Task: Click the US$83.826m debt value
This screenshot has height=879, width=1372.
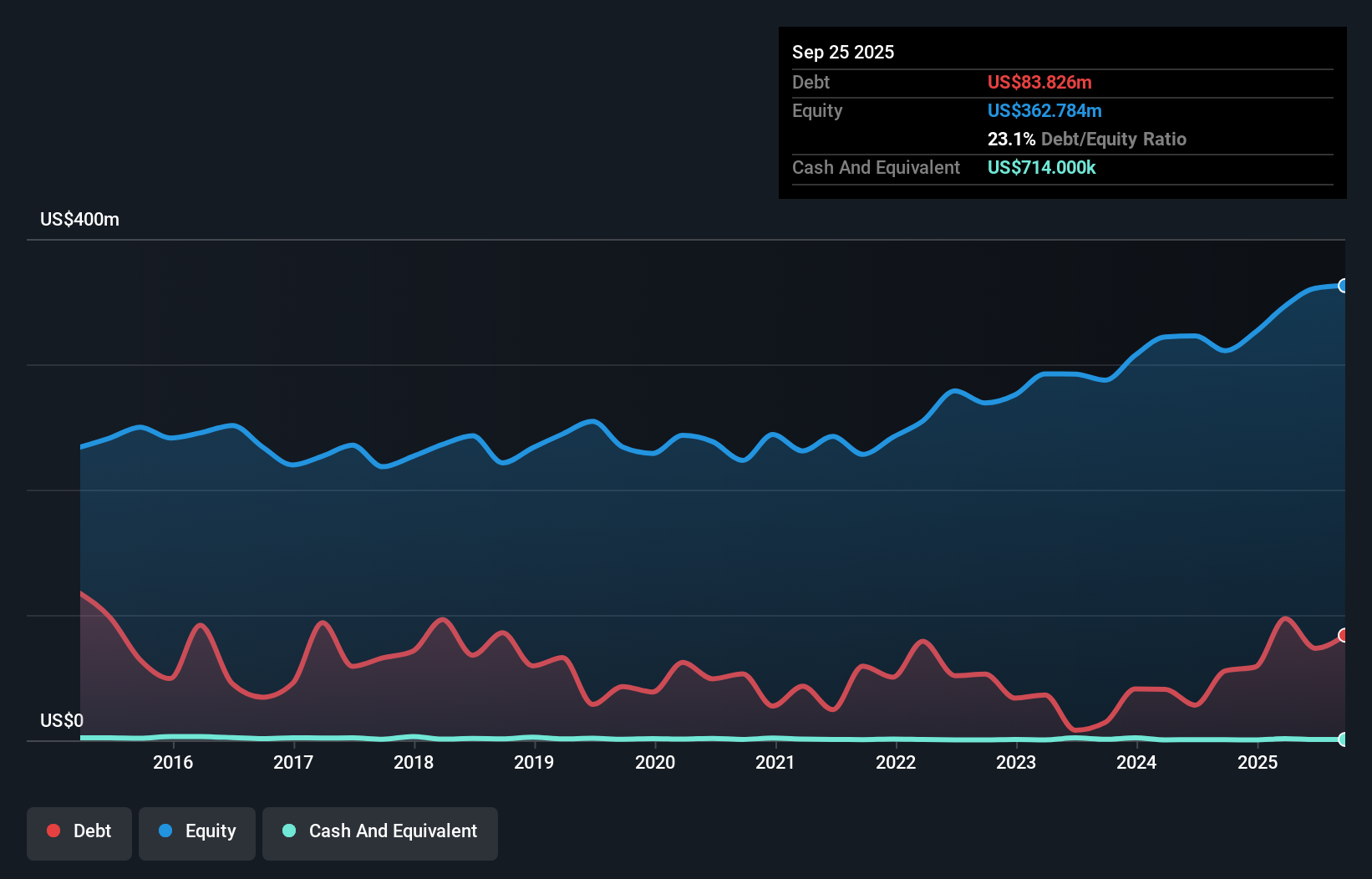Action: click(x=1039, y=82)
